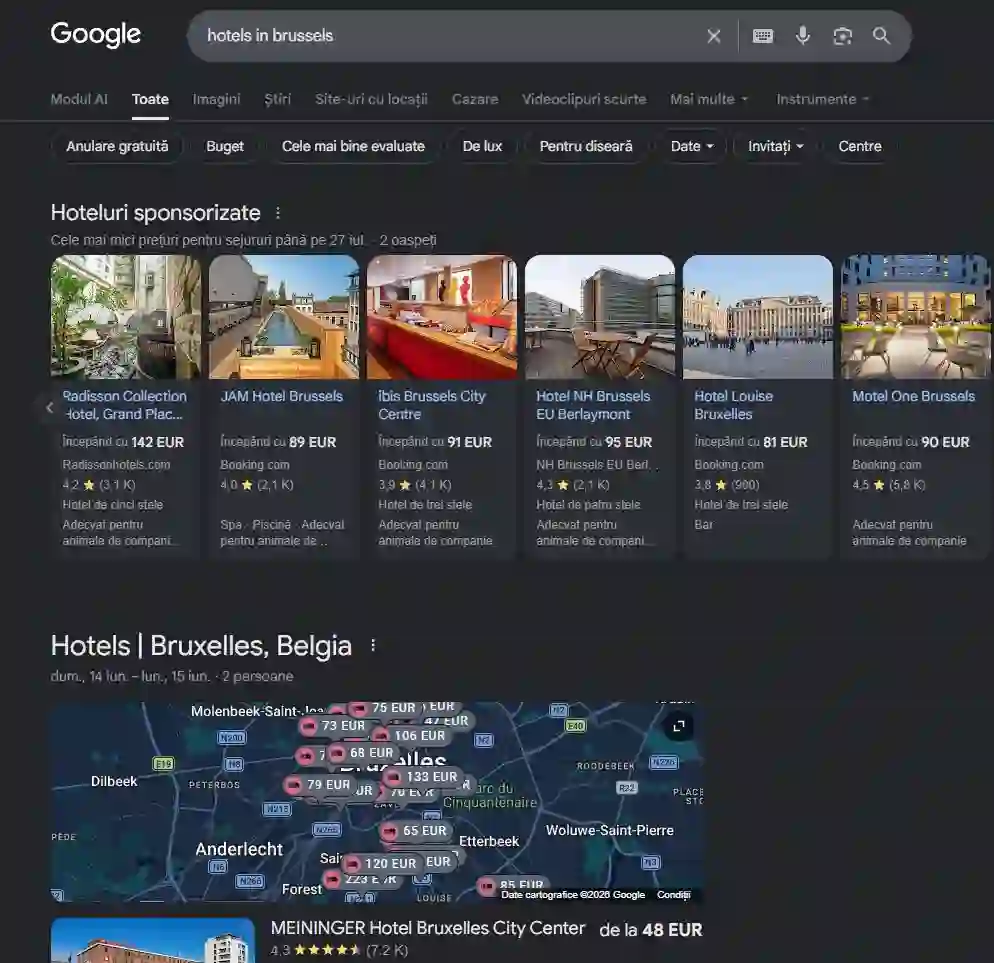Open ibis Brussels City Centre listing
994x963 pixels.
point(432,405)
